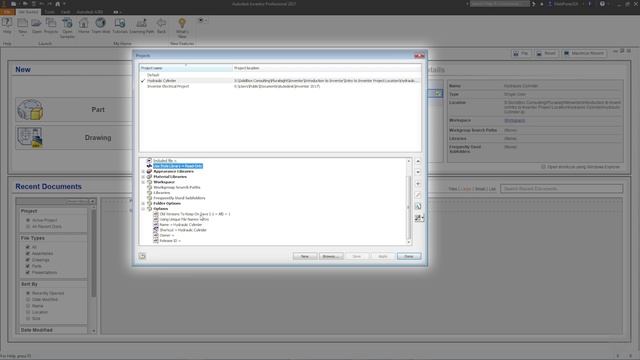Click the grayed Apply button in Projects dialog
Image resolution: width=640 pixels, height=360 pixels.
tap(383, 256)
